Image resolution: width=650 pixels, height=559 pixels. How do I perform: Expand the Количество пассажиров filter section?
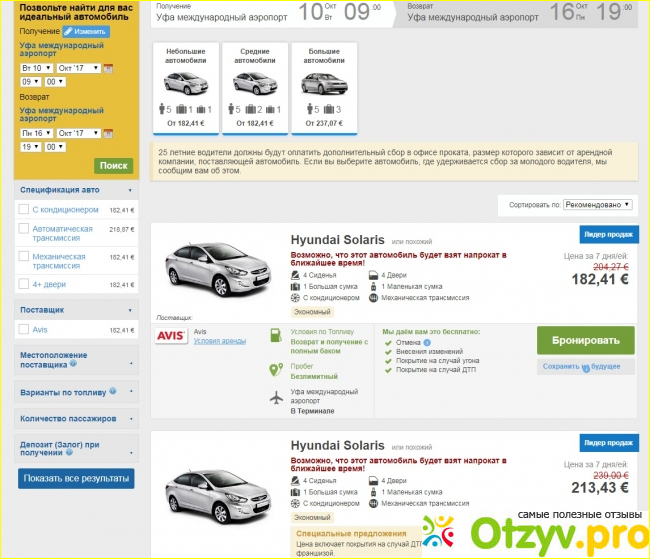point(75,418)
